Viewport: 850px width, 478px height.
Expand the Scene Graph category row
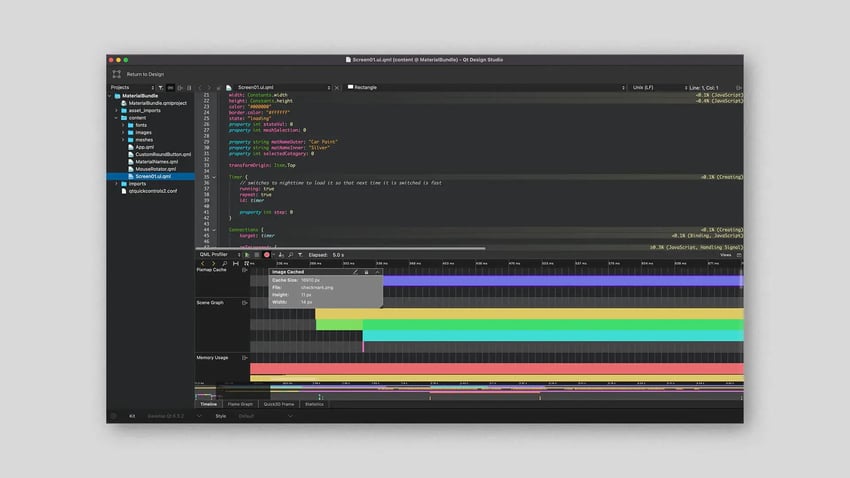(244, 303)
